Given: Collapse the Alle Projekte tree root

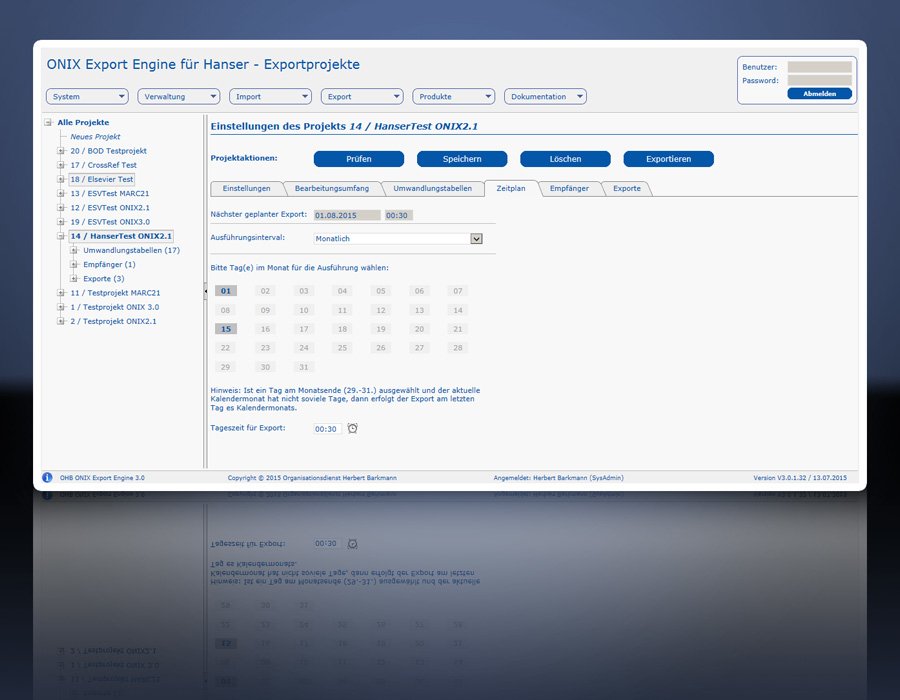Looking at the screenshot, I should pyautogui.click(x=48, y=122).
